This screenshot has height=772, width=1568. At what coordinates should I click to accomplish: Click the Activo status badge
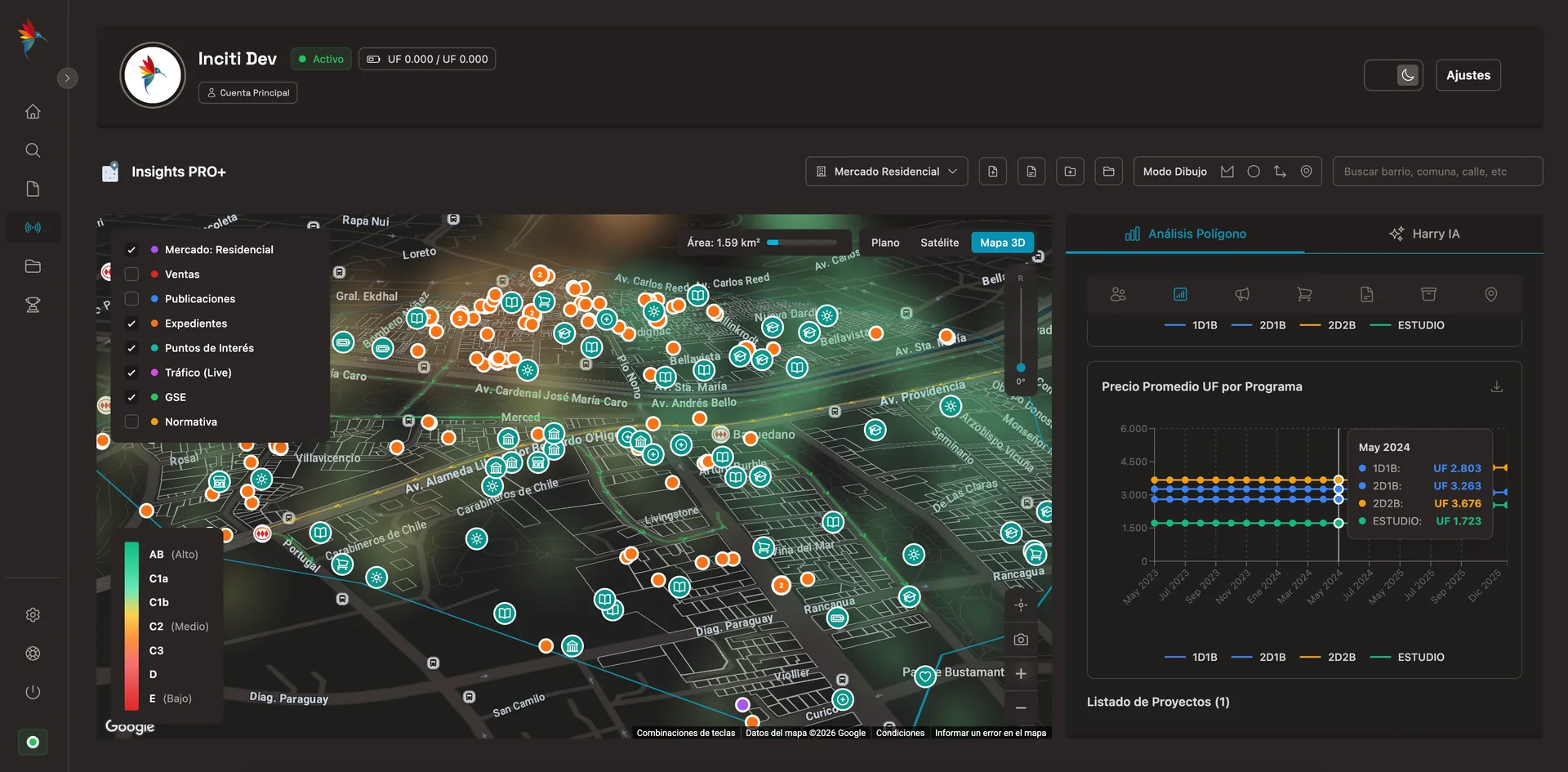321,59
